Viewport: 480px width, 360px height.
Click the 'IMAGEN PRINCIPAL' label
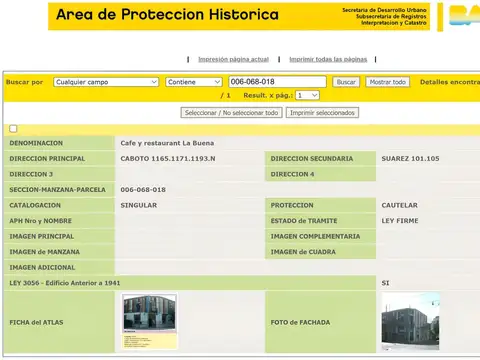(x=42, y=236)
